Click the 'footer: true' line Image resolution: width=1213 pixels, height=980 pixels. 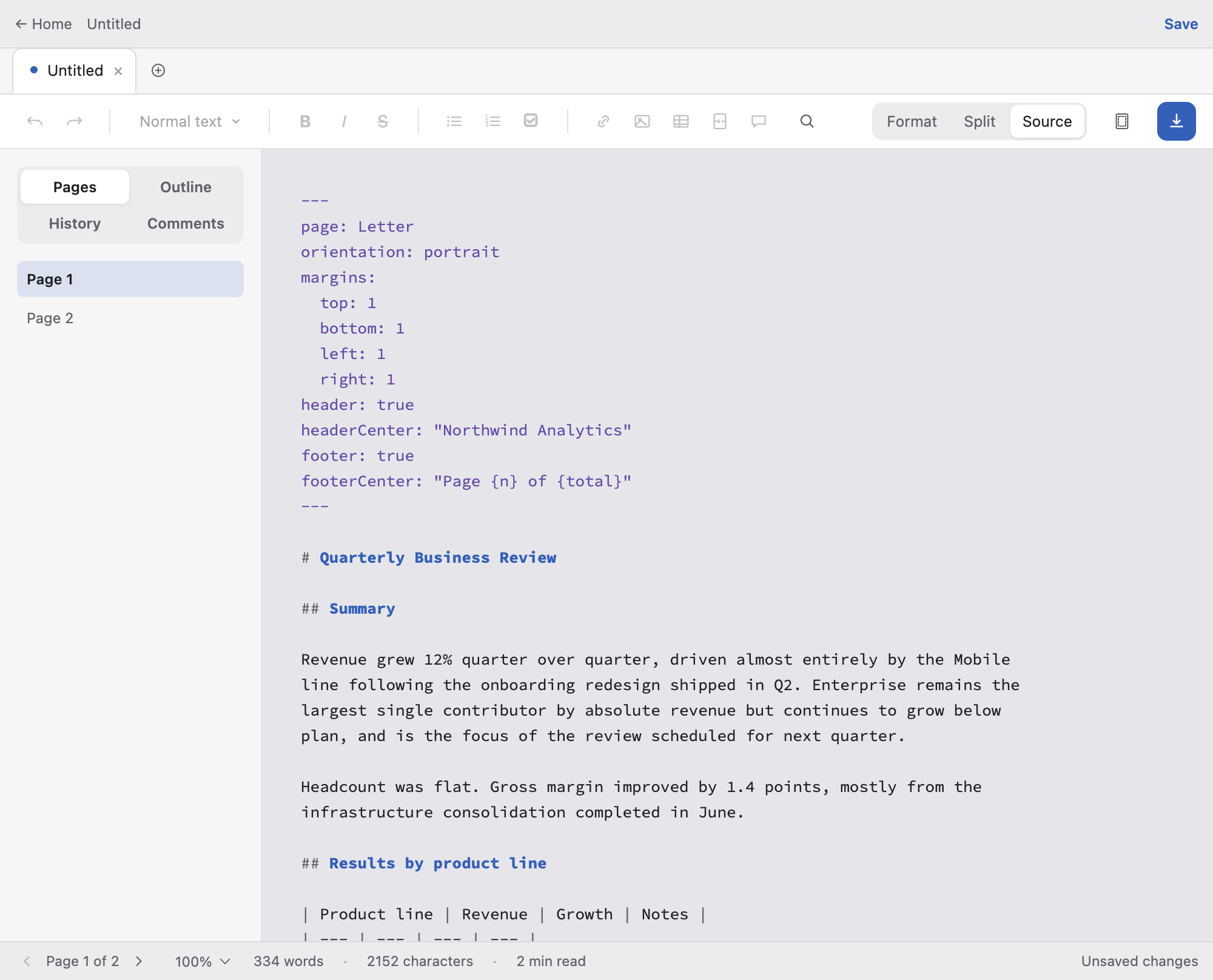(358, 455)
